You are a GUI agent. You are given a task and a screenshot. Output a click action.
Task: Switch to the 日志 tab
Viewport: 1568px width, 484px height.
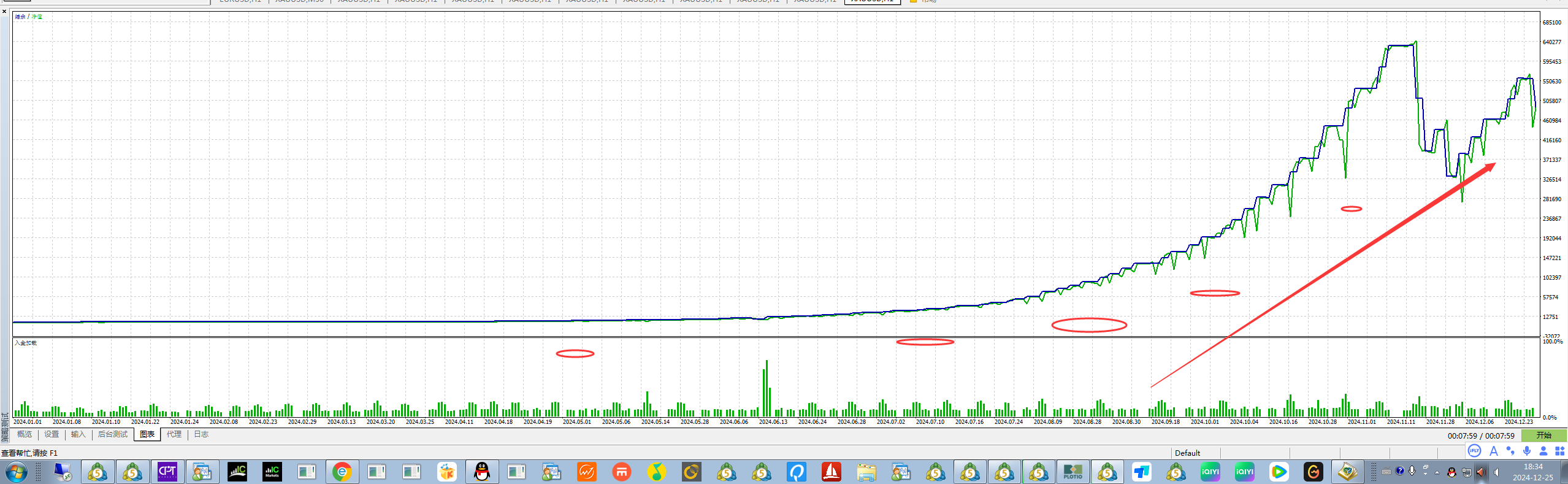point(201,434)
